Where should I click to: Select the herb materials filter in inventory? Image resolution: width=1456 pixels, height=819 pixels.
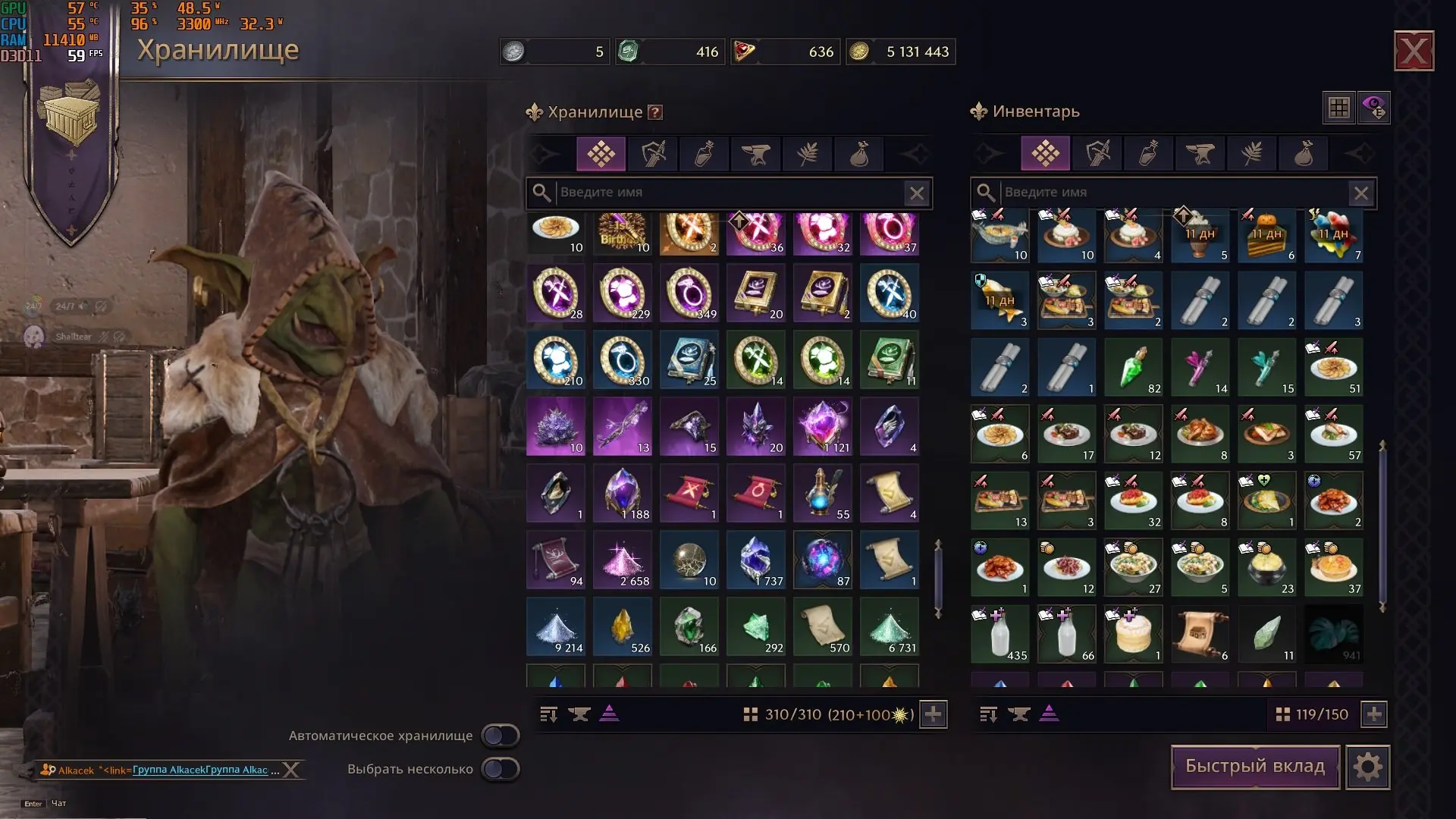point(1252,154)
